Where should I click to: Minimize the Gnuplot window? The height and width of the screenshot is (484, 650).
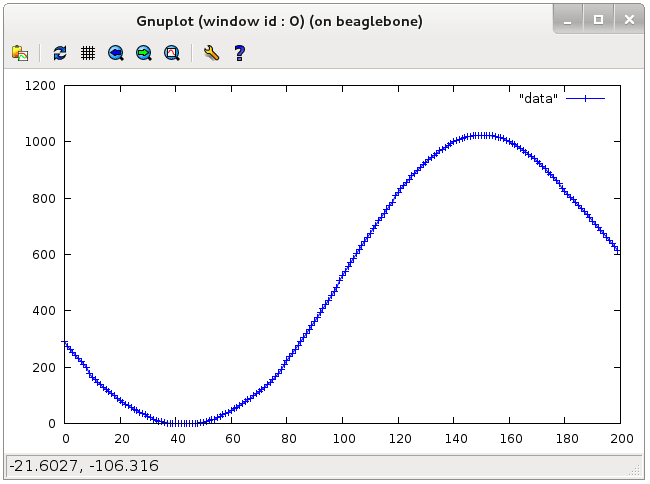click(x=568, y=19)
